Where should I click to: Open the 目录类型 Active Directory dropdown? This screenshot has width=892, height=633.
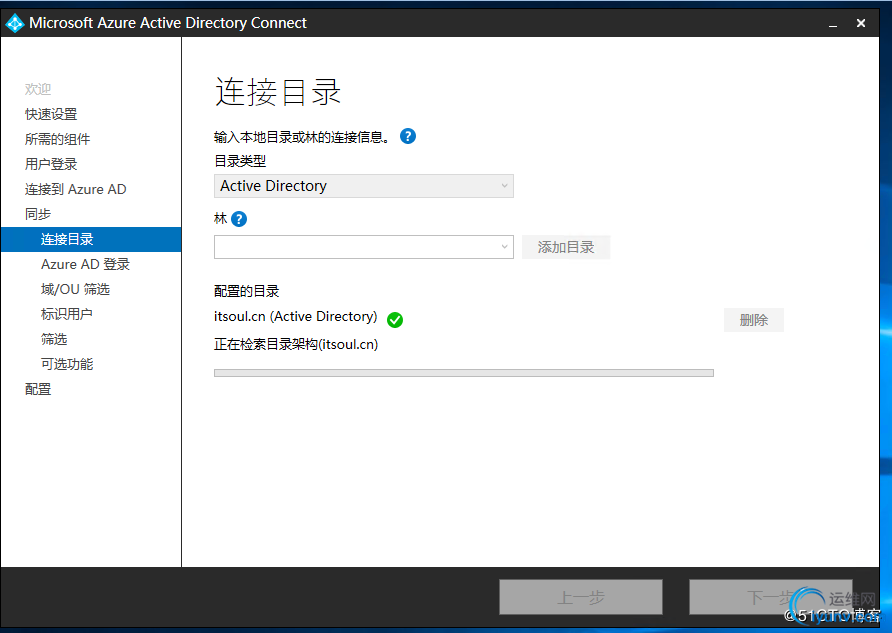[364, 186]
